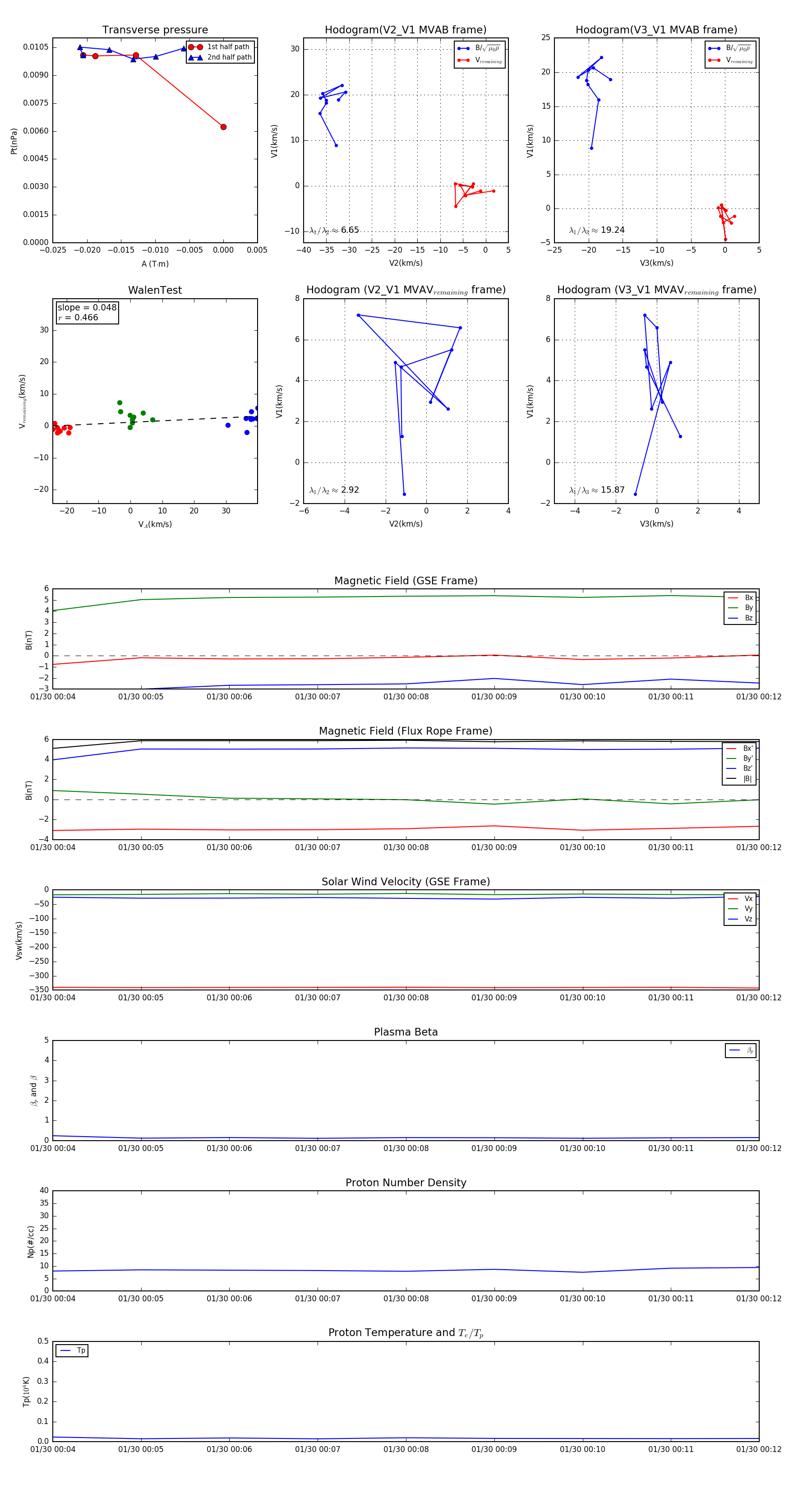
Task: Click the "Pt(nPa)" y-axis label
Action: tap(14, 141)
